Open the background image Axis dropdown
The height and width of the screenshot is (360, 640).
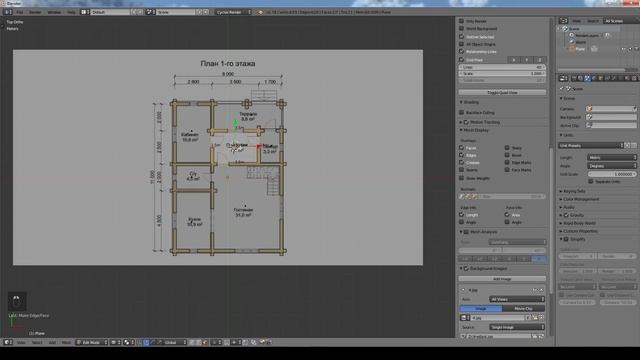[x=517, y=299]
